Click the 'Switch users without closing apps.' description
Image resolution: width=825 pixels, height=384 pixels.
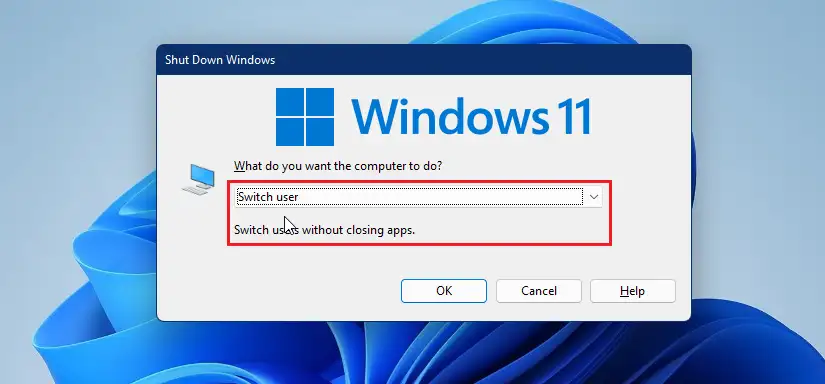tap(325, 230)
